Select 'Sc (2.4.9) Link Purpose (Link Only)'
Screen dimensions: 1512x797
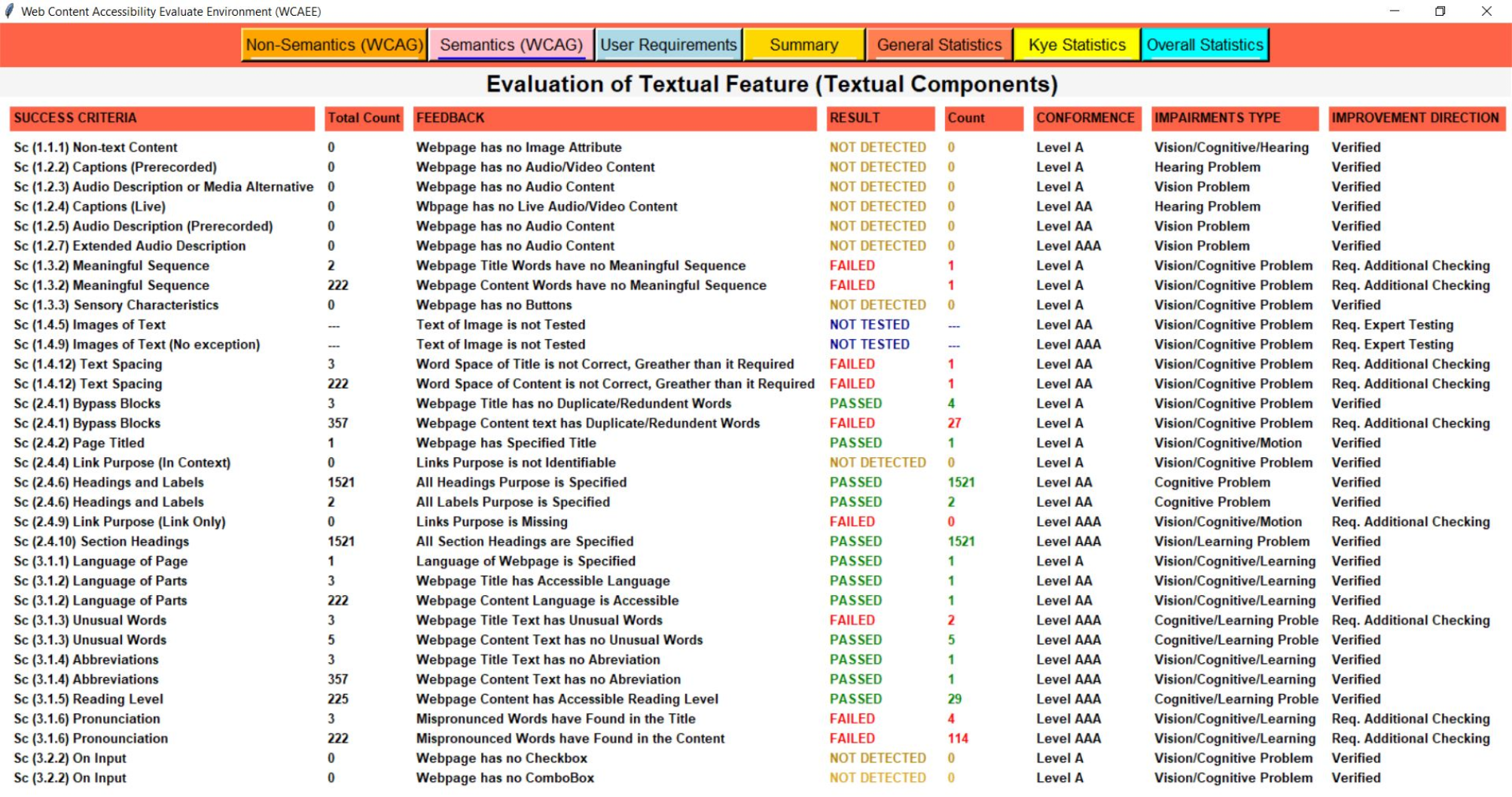120,521
